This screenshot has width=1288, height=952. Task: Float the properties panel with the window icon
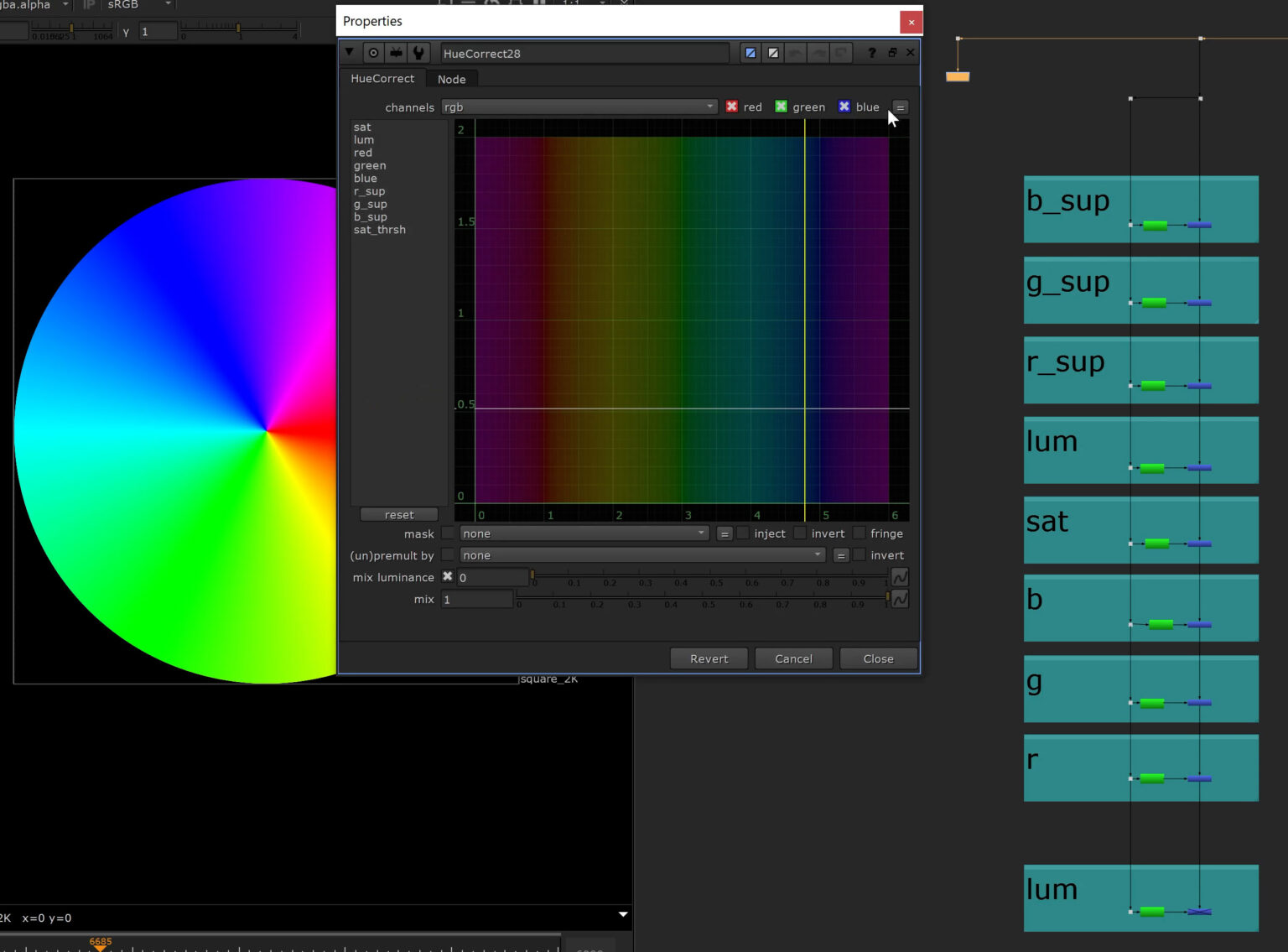pos(892,53)
